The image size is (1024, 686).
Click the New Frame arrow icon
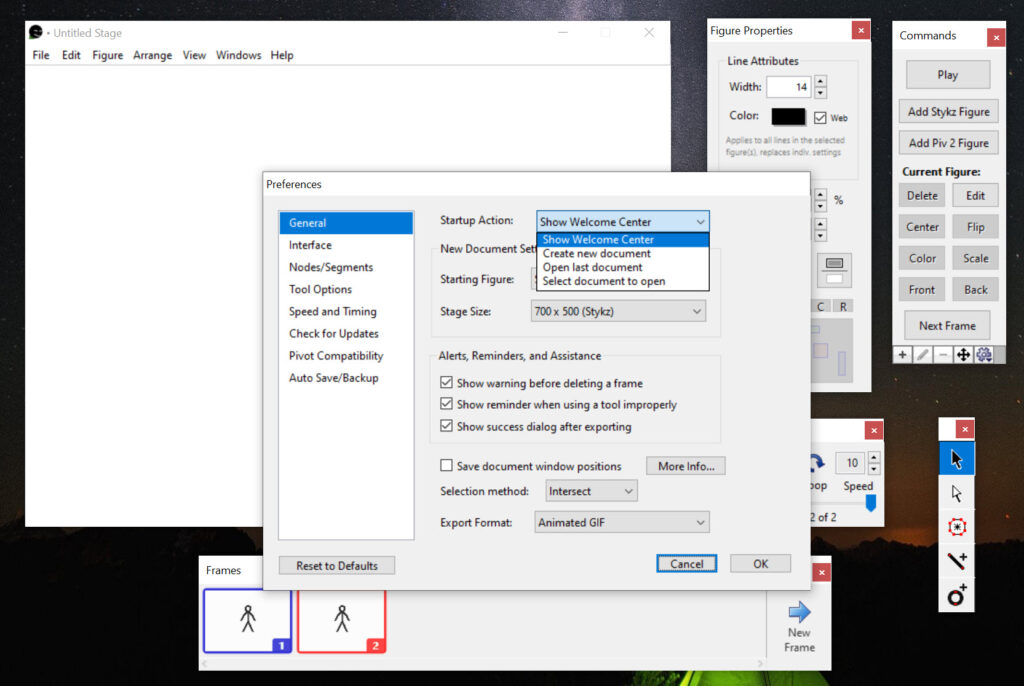click(x=799, y=612)
